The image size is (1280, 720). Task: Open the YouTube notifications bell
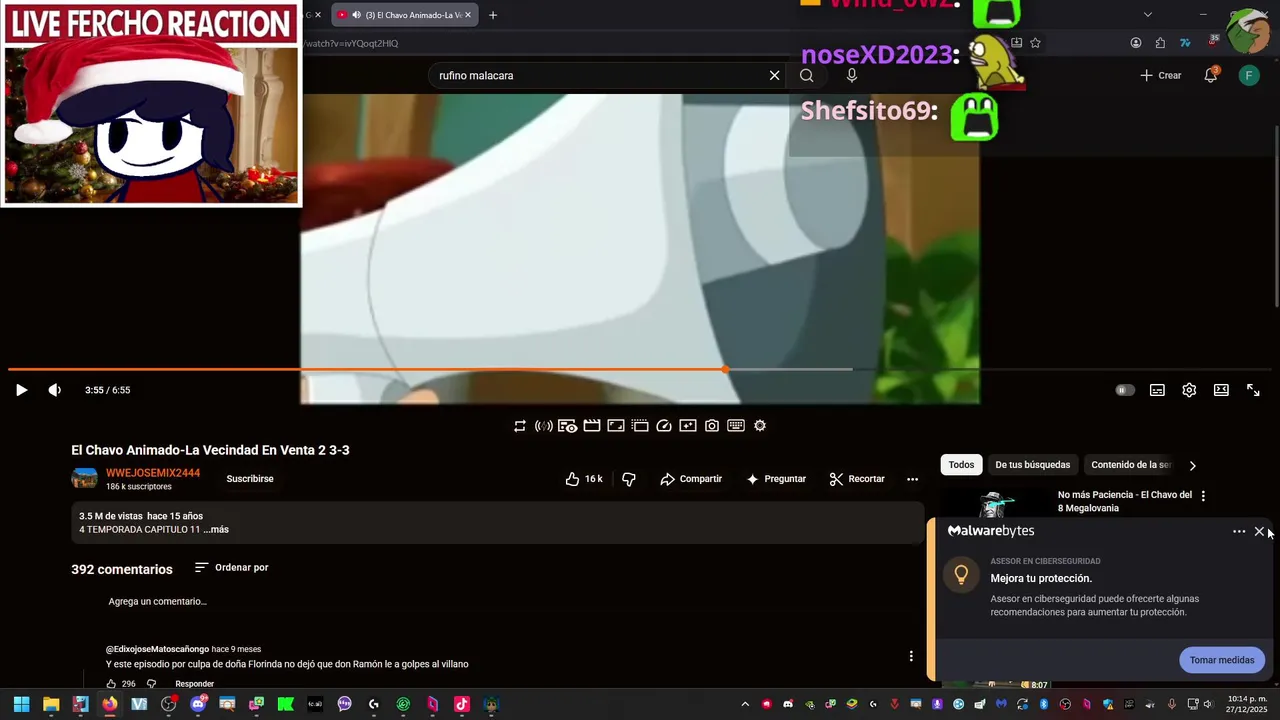coord(1211,75)
